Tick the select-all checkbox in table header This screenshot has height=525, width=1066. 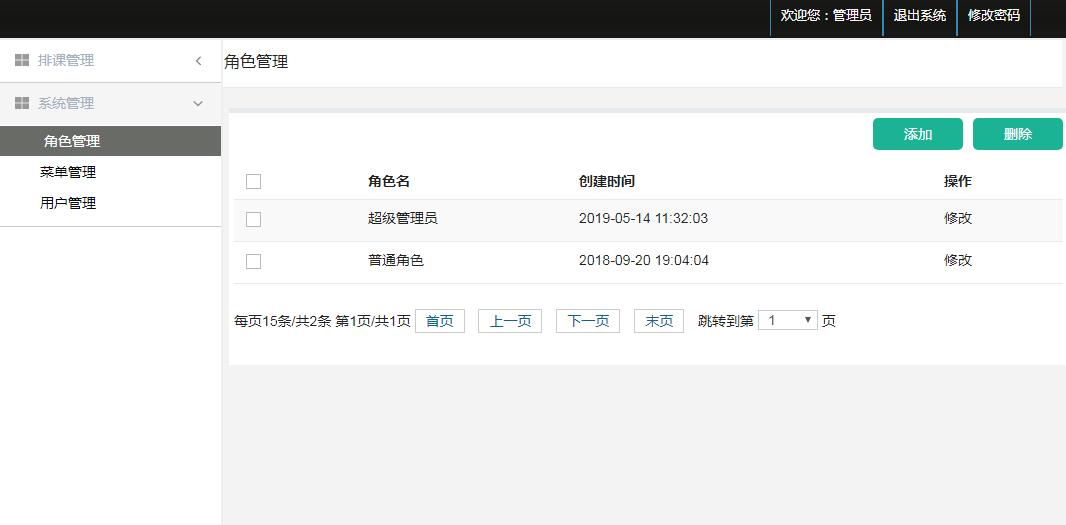coord(254,182)
